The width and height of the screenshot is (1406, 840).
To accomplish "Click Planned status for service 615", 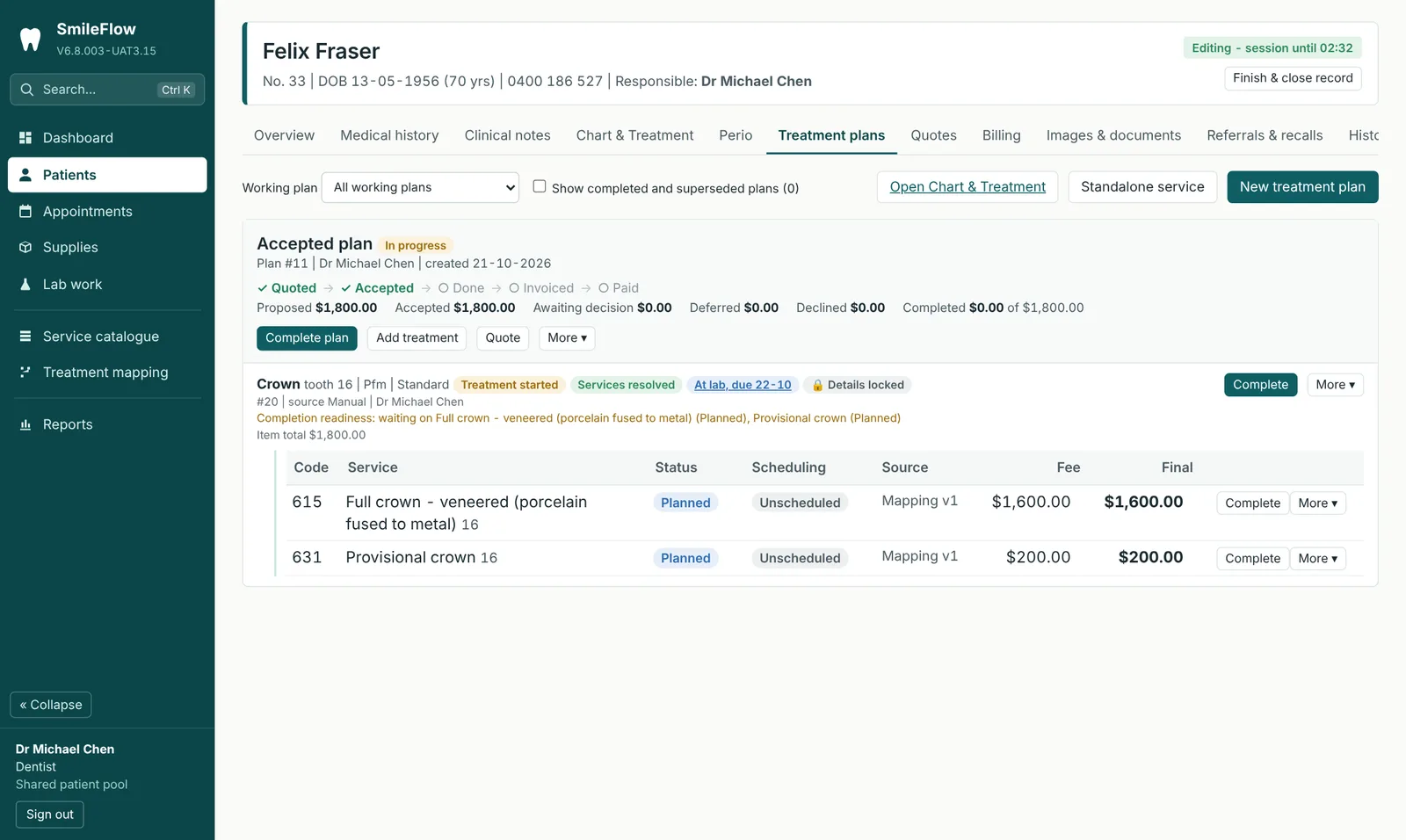I will (x=685, y=503).
